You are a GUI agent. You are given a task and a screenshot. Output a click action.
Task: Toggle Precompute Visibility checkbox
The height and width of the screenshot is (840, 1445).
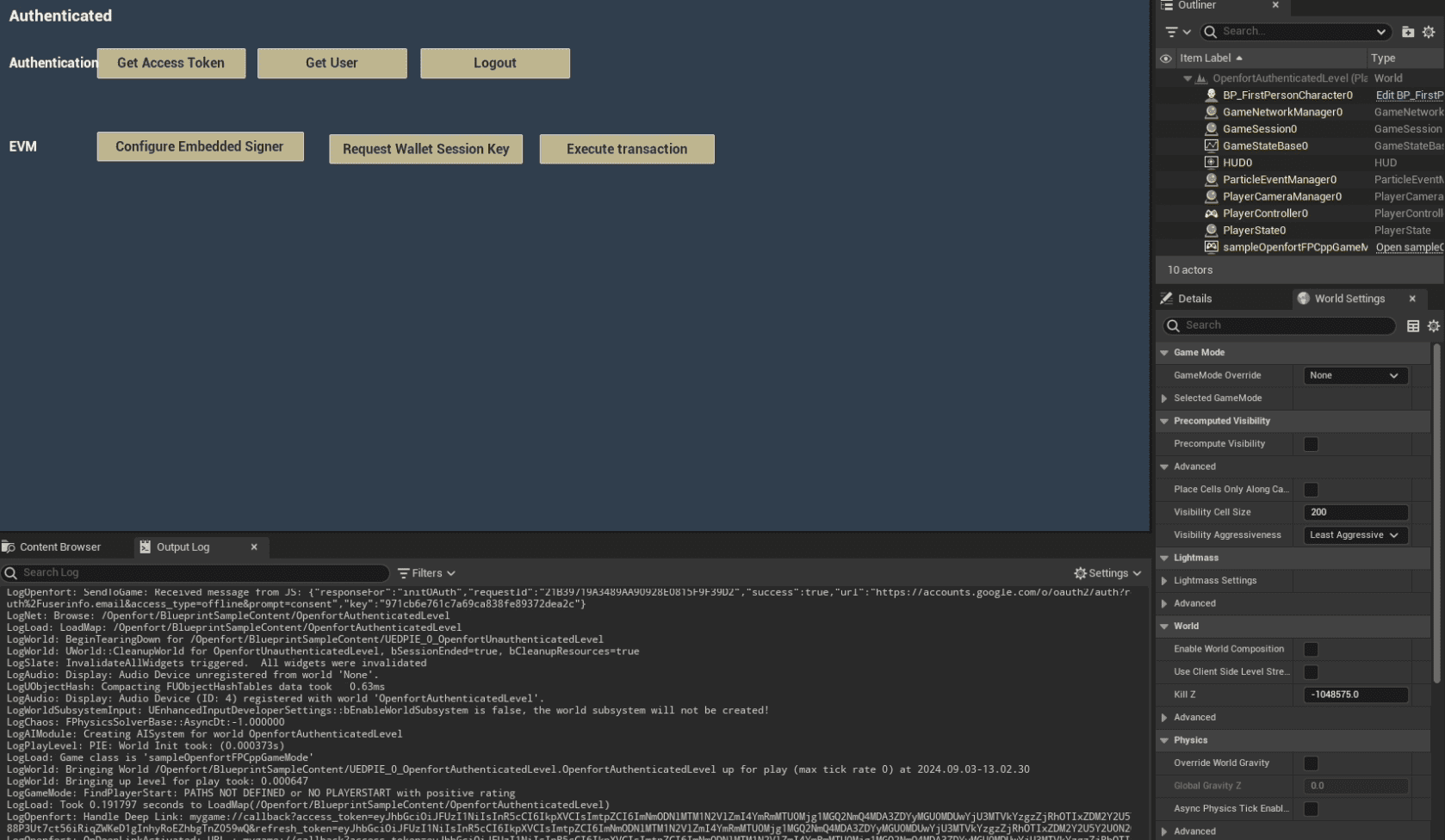[x=1311, y=444]
